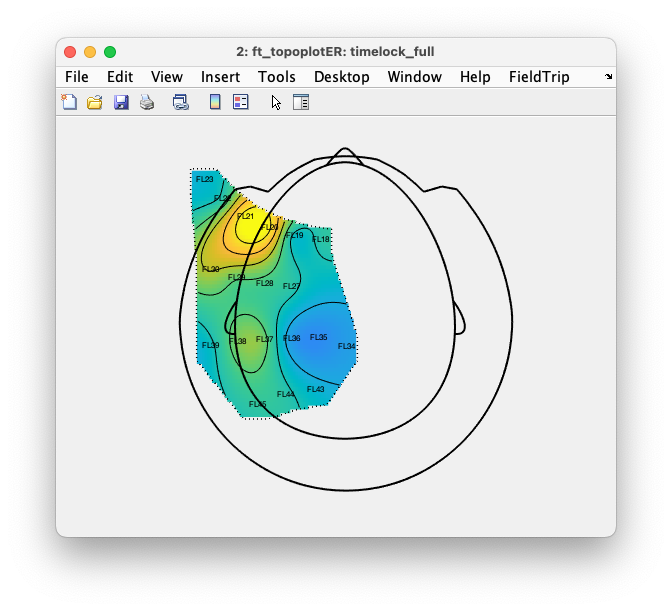
Task: Open the View menu
Action: click(x=167, y=77)
